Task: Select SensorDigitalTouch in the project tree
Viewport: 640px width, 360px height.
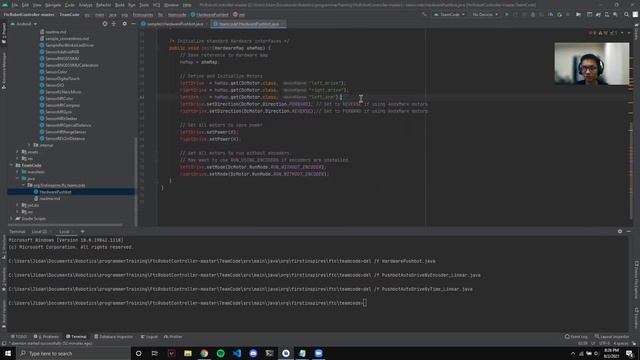Action: click(62, 78)
